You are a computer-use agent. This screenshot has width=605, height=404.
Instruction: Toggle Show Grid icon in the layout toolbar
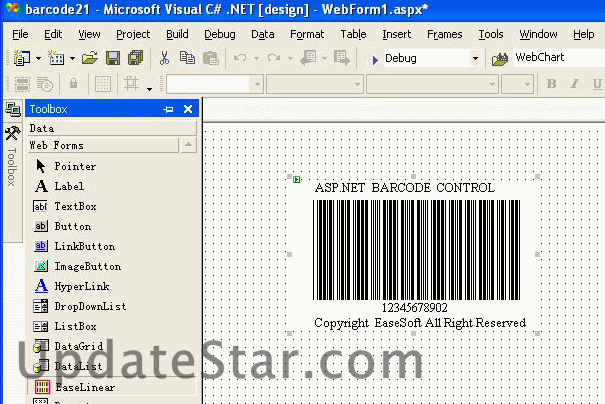[103, 84]
